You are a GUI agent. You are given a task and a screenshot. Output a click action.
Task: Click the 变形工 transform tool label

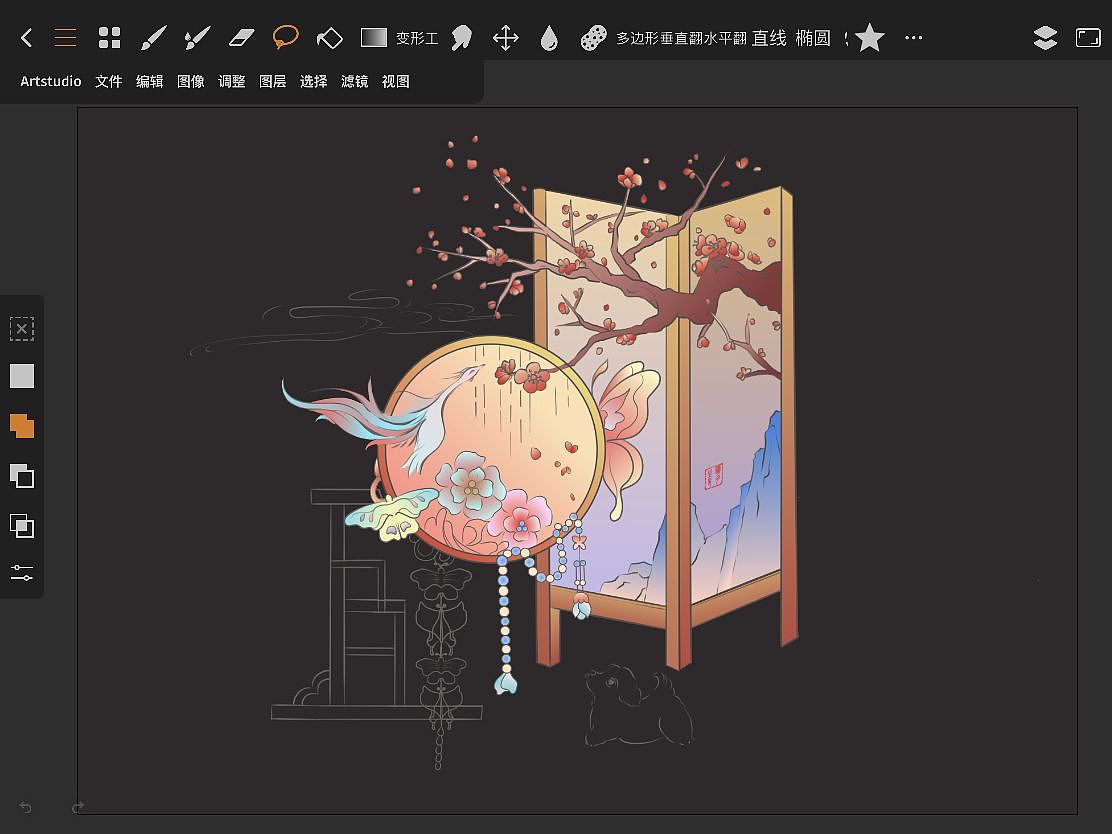point(417,38)
